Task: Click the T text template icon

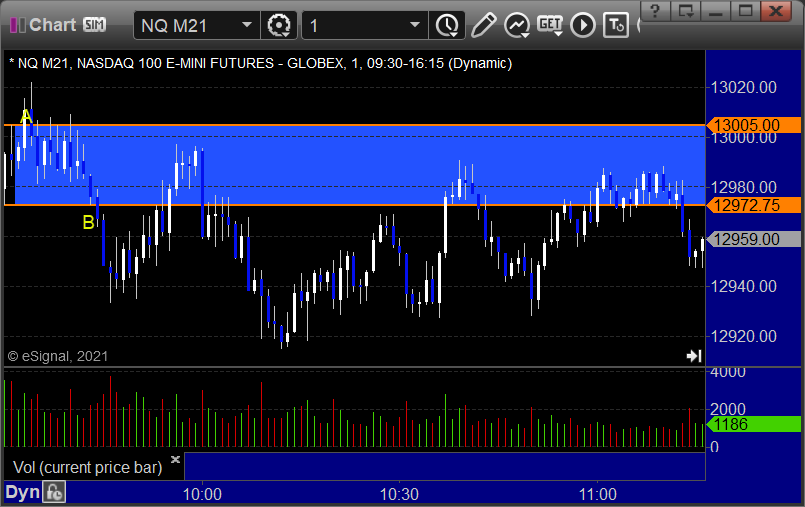Action: pos(616,25)
